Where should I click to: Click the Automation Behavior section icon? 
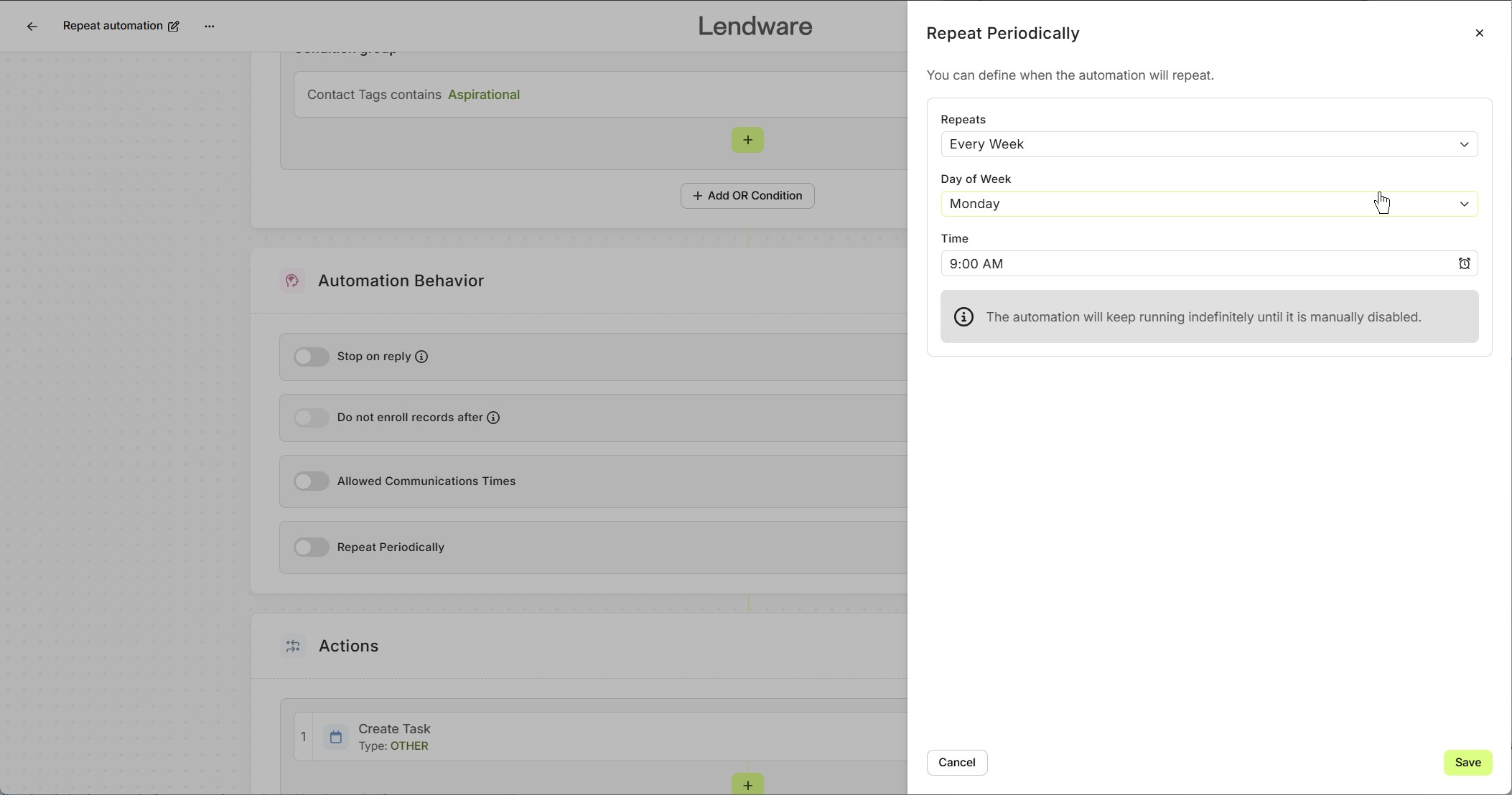pyautogui.click(x=291, y=281)
